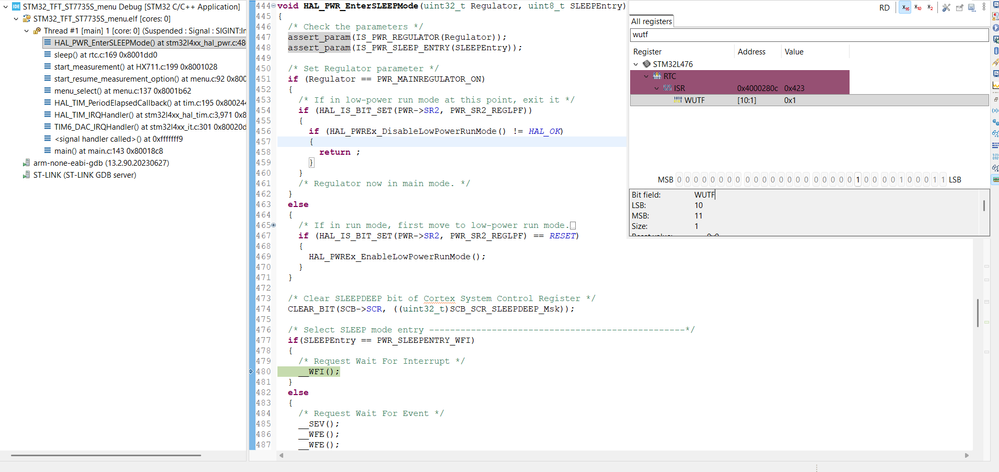This screenshot has height=472, width=999.
Task: Select hexadecimal number format icon
Action: (x=906, y=8)
